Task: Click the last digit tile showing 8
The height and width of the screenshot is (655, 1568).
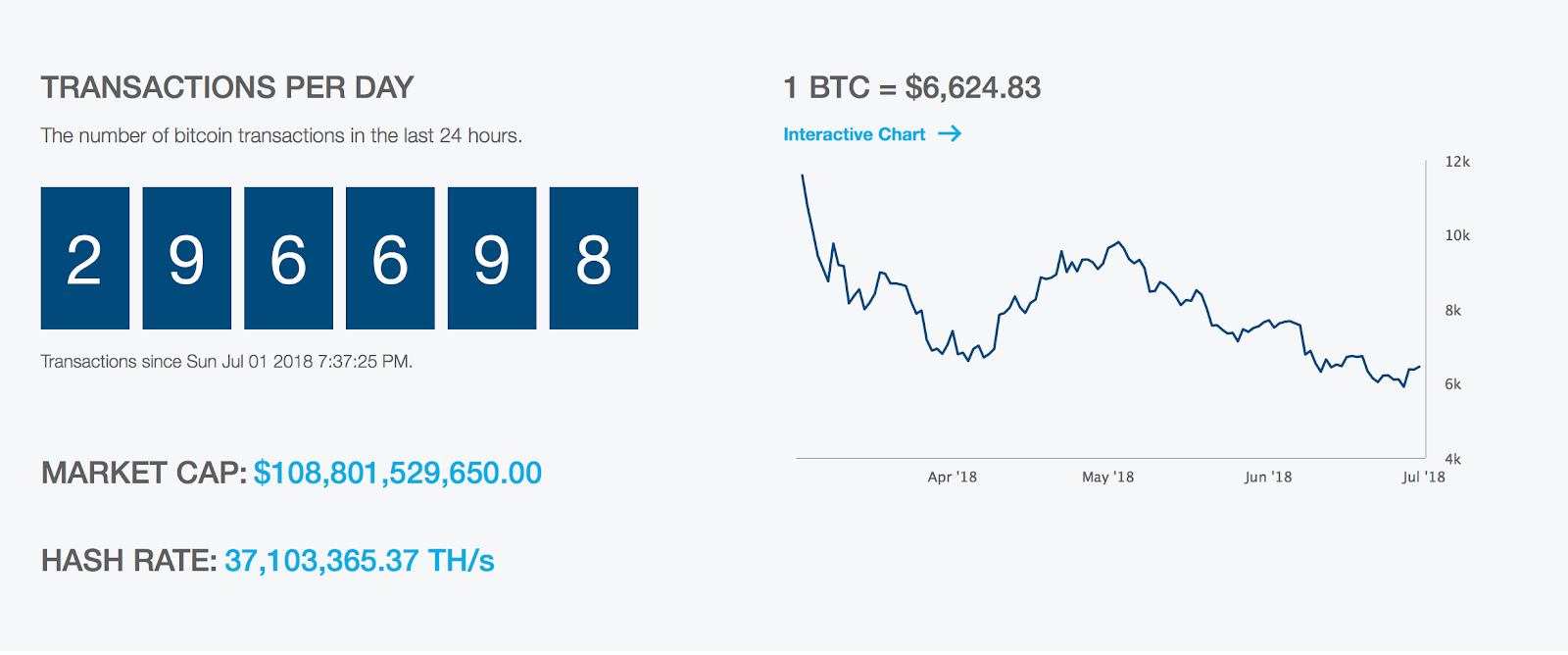Action: coord(594,258)
